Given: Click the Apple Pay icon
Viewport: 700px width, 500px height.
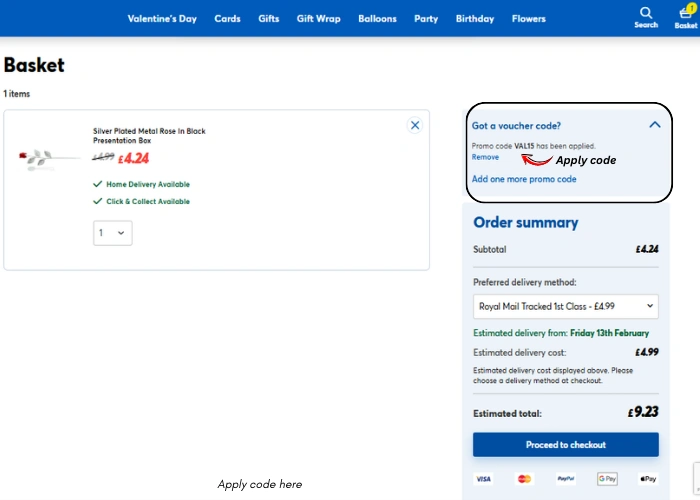Looking at the screenshot, I should point(648,479).
